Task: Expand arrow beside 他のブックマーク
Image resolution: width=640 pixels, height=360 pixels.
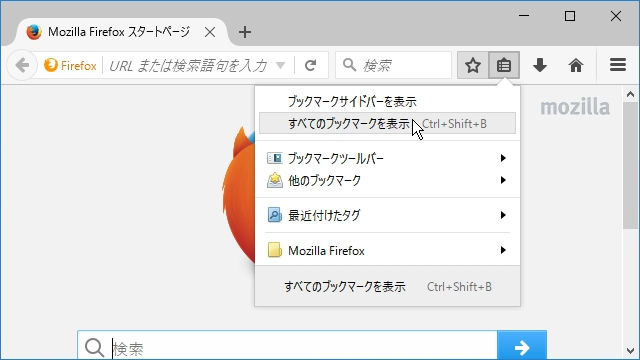Action: [503, 180]
